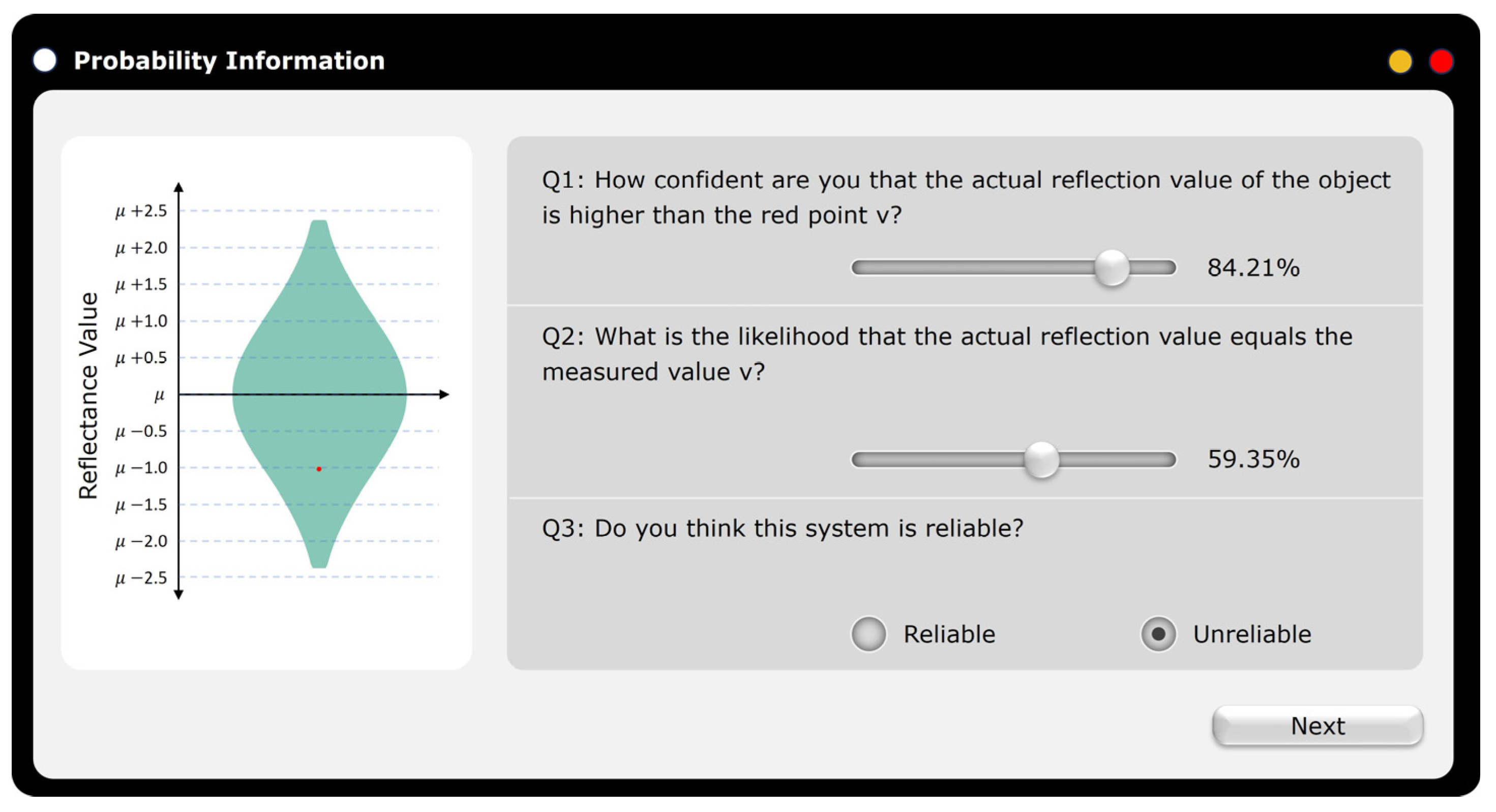Click the Q2 question text
The height and width of the screenshot is (812, 1496).
pyautogui.click(x=947, y=354)
